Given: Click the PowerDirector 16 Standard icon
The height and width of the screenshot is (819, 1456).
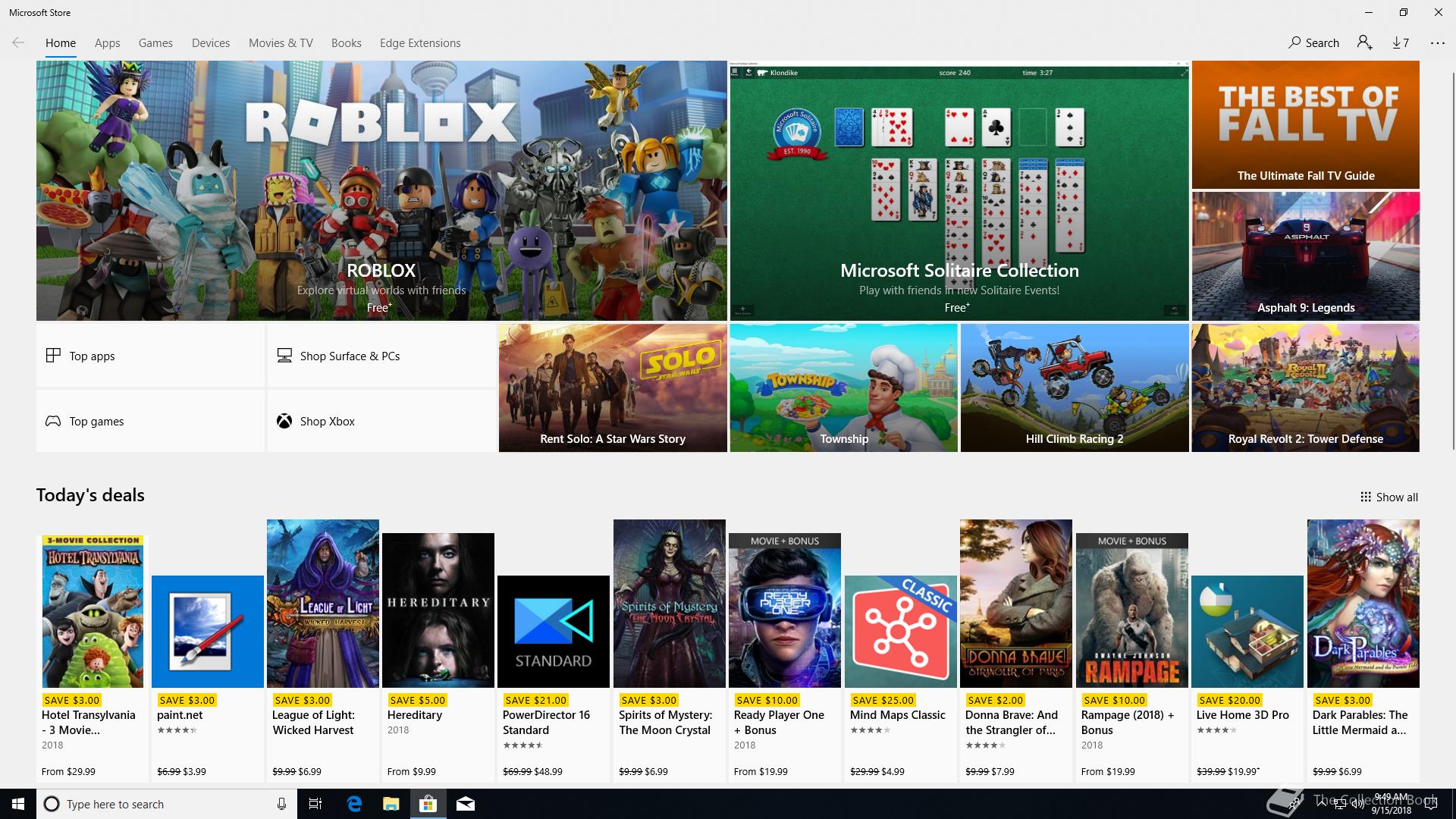Looking at the screenshot, I should (x=554, y=632).
